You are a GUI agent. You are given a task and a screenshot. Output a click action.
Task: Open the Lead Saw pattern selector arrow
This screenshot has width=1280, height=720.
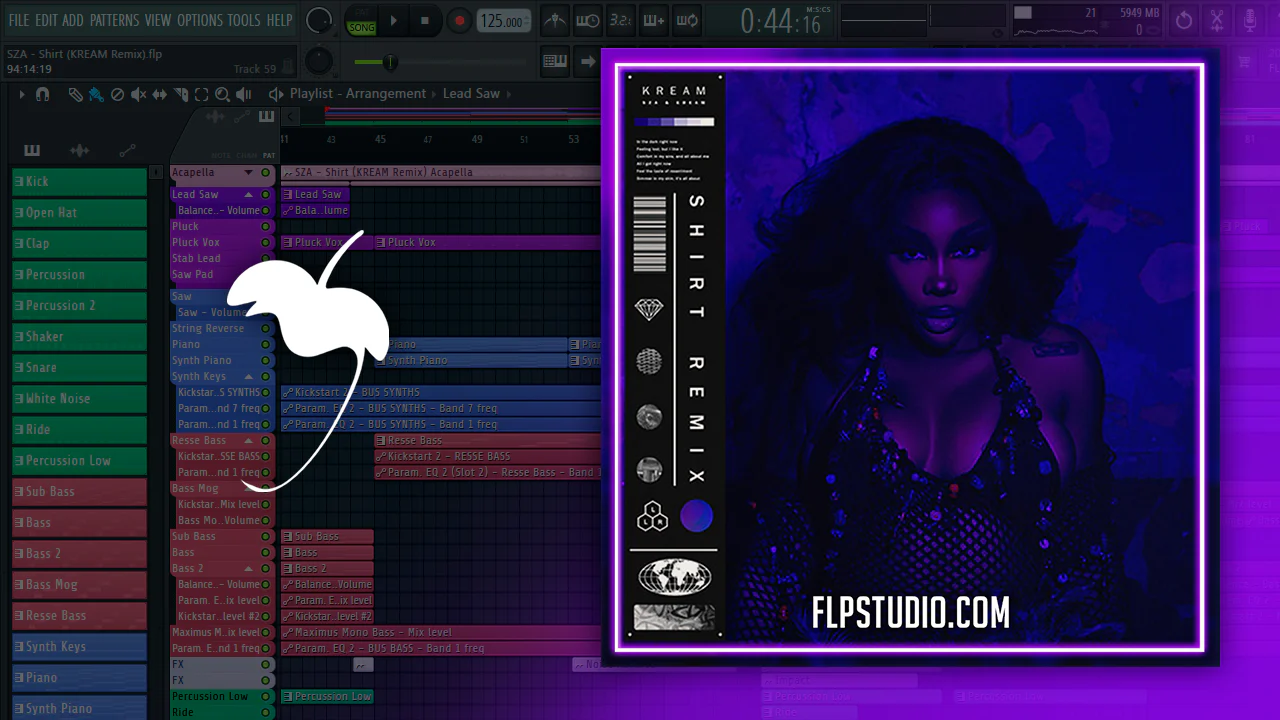[x=510, y=94]
